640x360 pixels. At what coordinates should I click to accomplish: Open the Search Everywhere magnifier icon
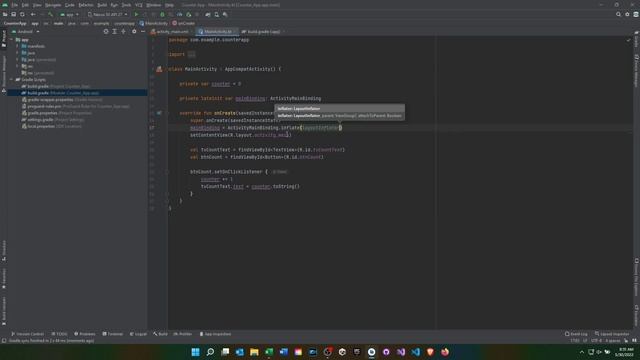tap(618, 14)
